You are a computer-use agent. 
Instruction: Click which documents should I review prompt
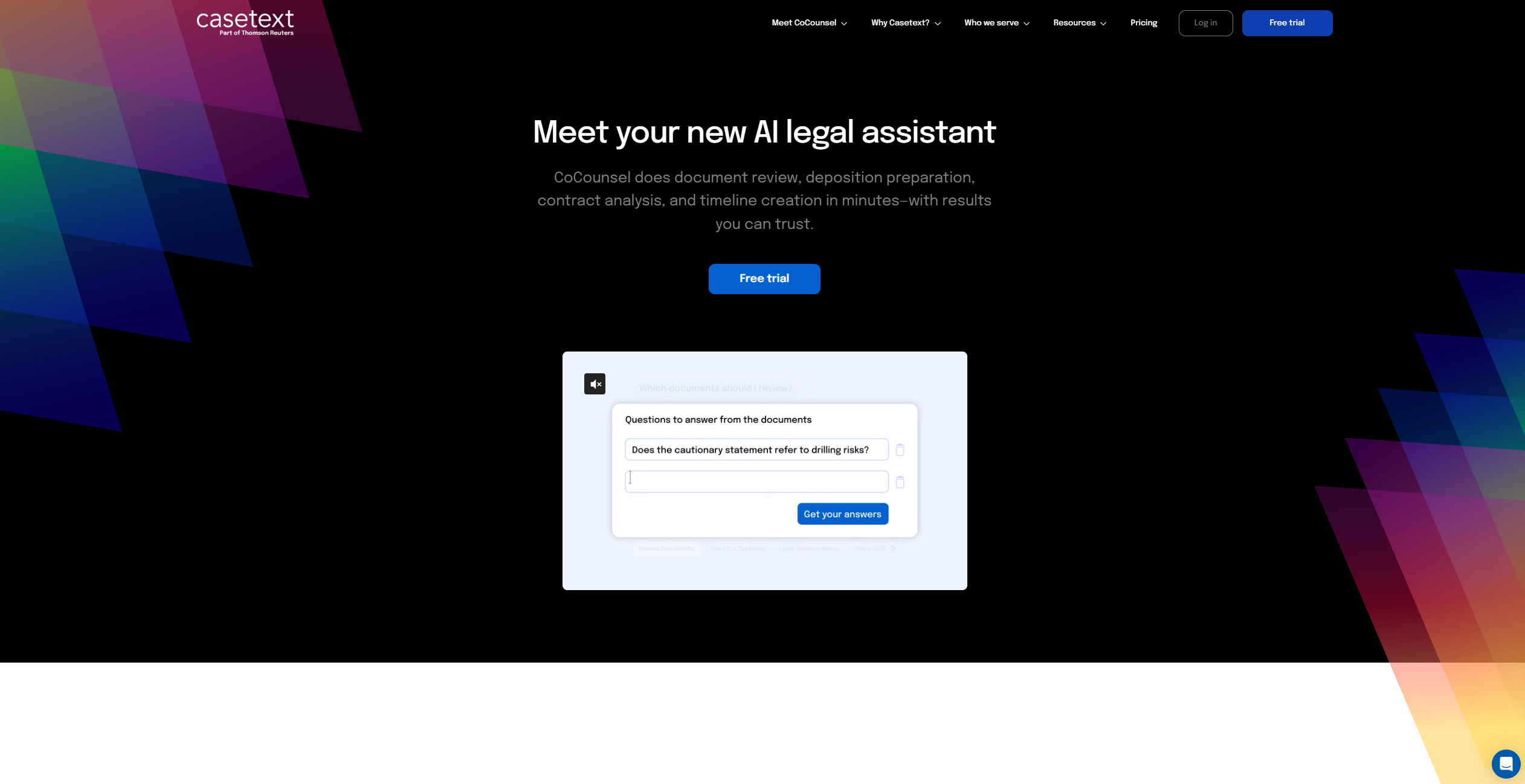point(716,388)
